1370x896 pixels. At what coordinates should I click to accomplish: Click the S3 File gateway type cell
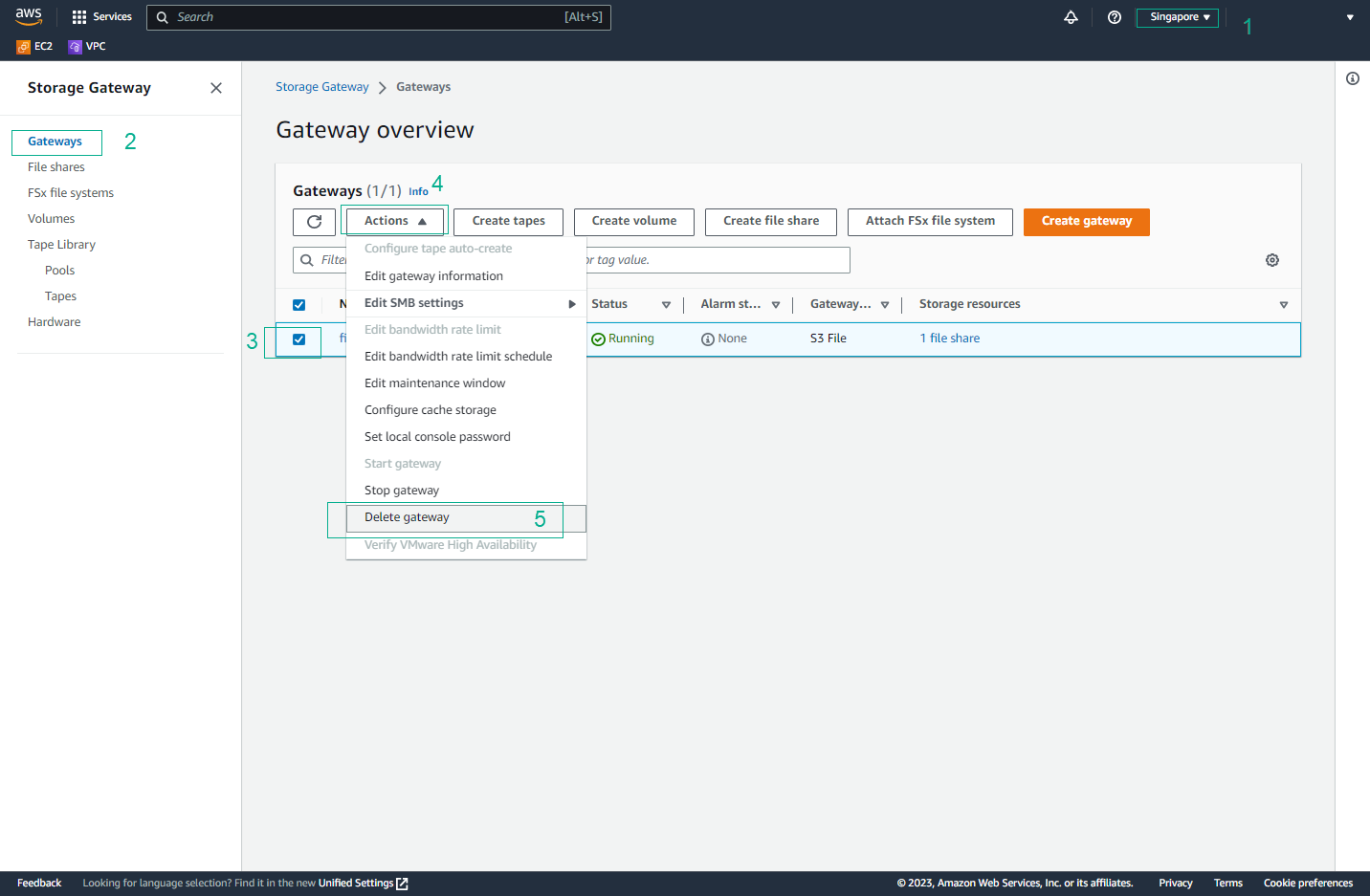click(829, 339)
